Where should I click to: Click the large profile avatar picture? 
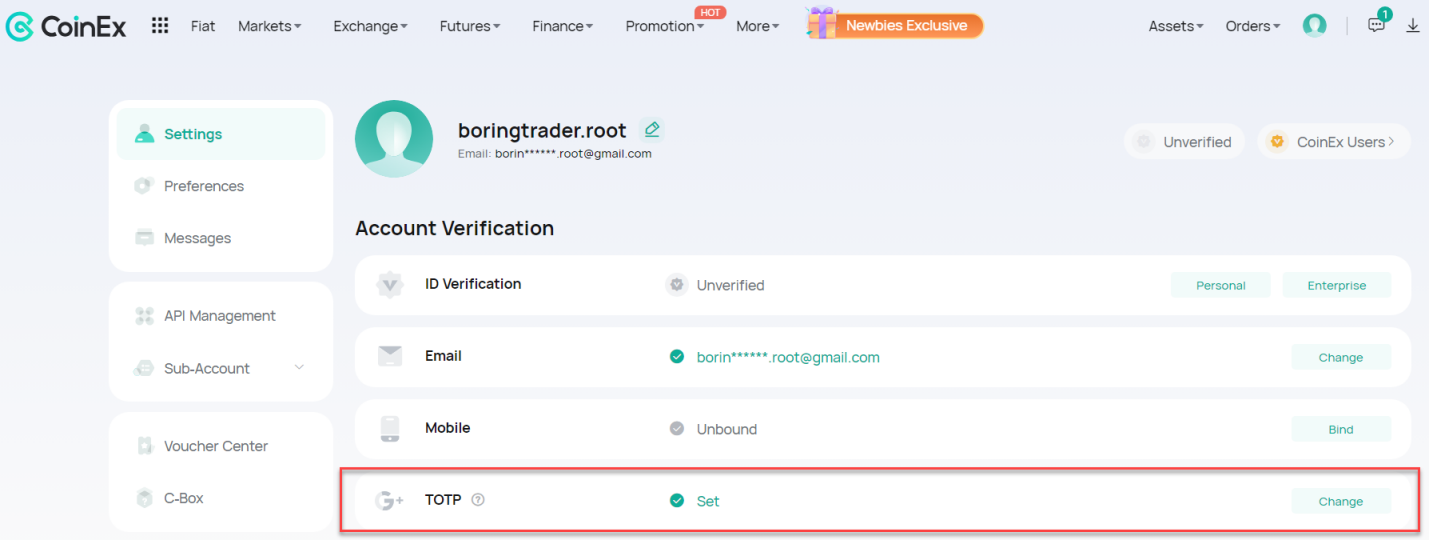coord(394,139)
